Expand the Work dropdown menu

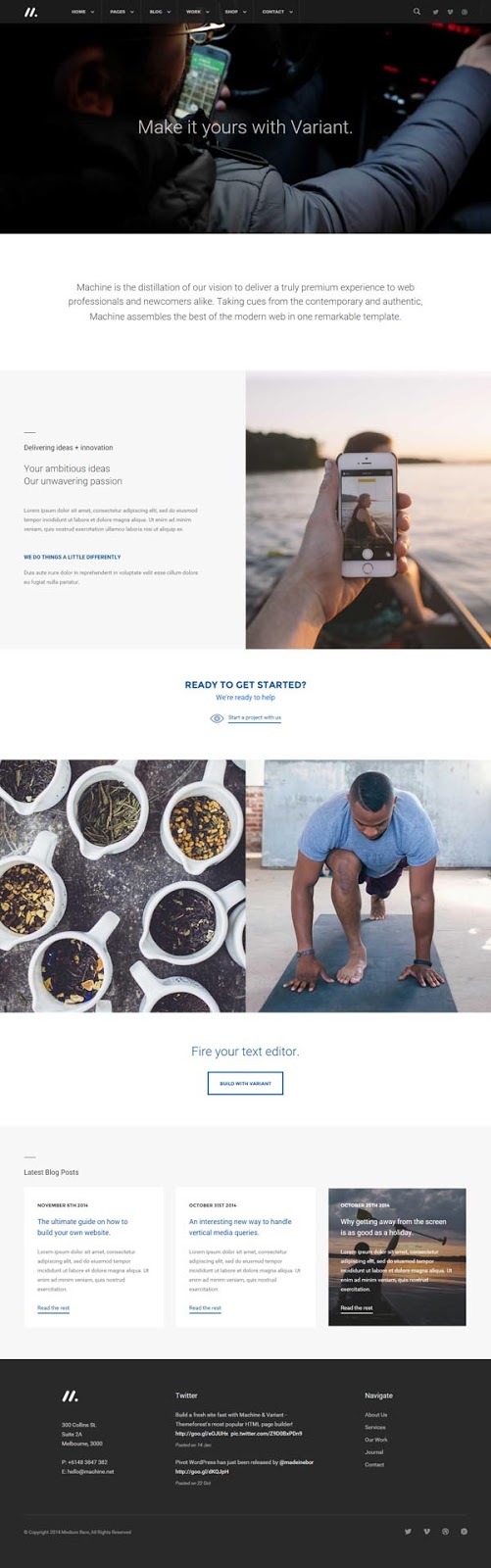(x=197, y=12)
